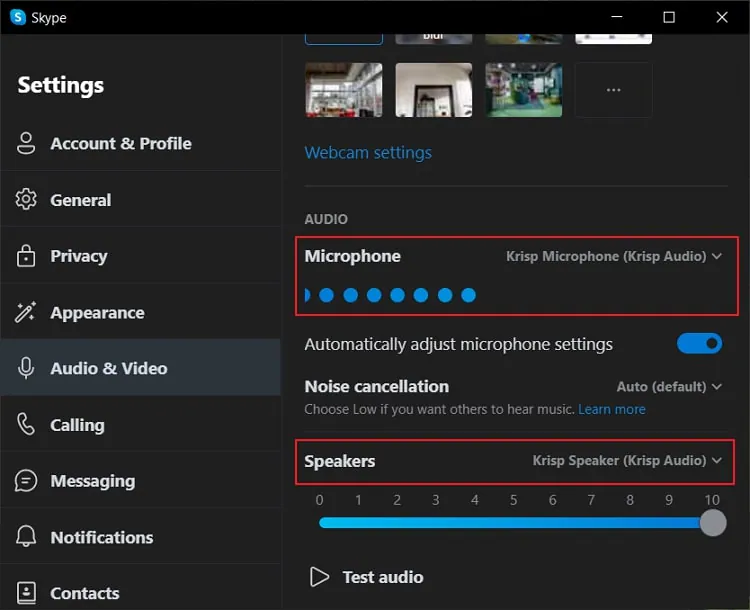The width and height of the screenshot is (750, 610).
Task: Click the Privacy lock icon
Action: click(26, 256)
